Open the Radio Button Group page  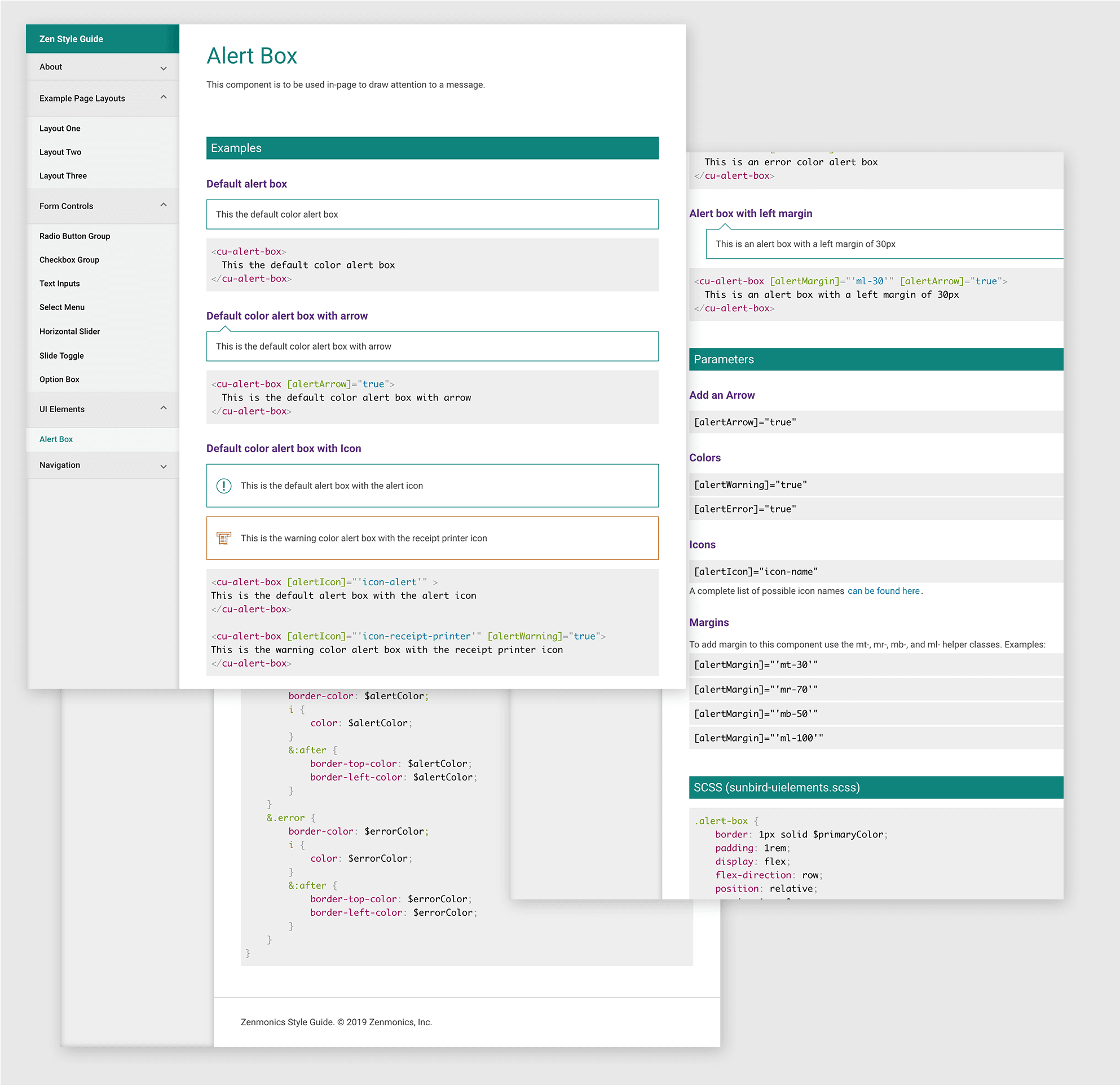tap(74, 236)
